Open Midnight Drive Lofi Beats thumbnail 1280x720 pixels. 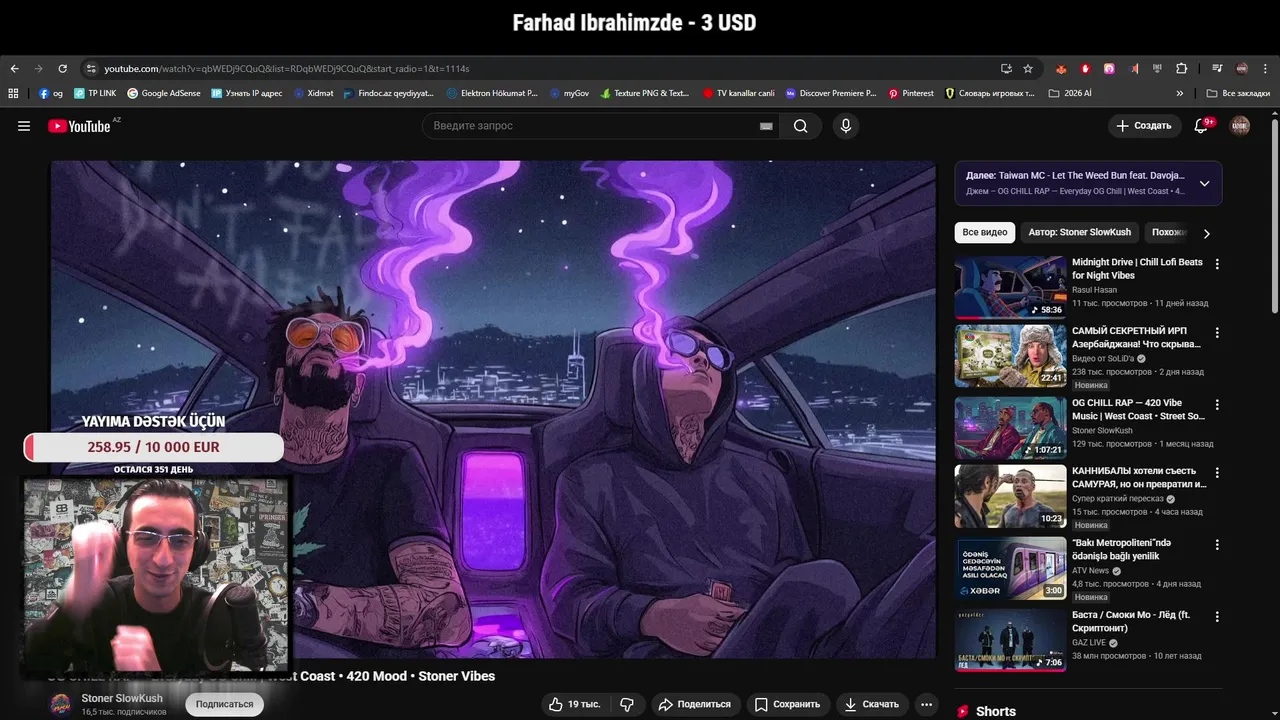[x=1010, y=287]
